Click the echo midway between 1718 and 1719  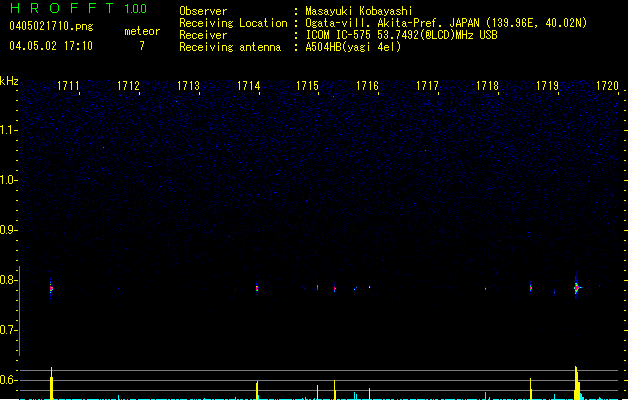(531, 288)
